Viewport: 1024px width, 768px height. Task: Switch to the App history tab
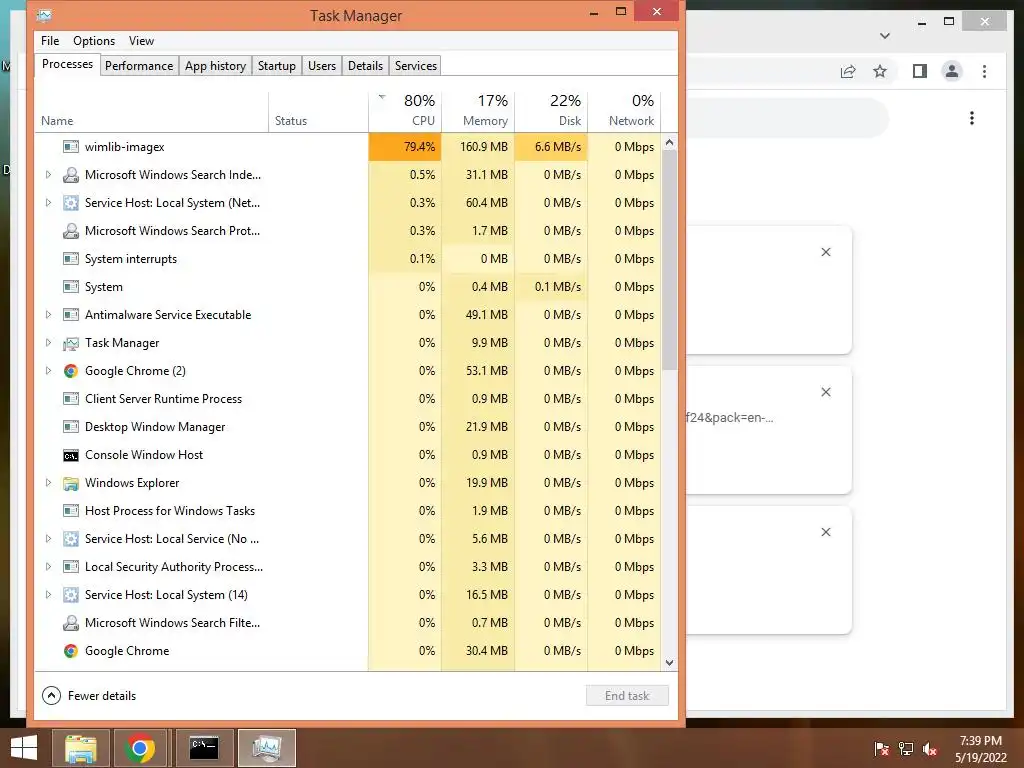point(216,66)
